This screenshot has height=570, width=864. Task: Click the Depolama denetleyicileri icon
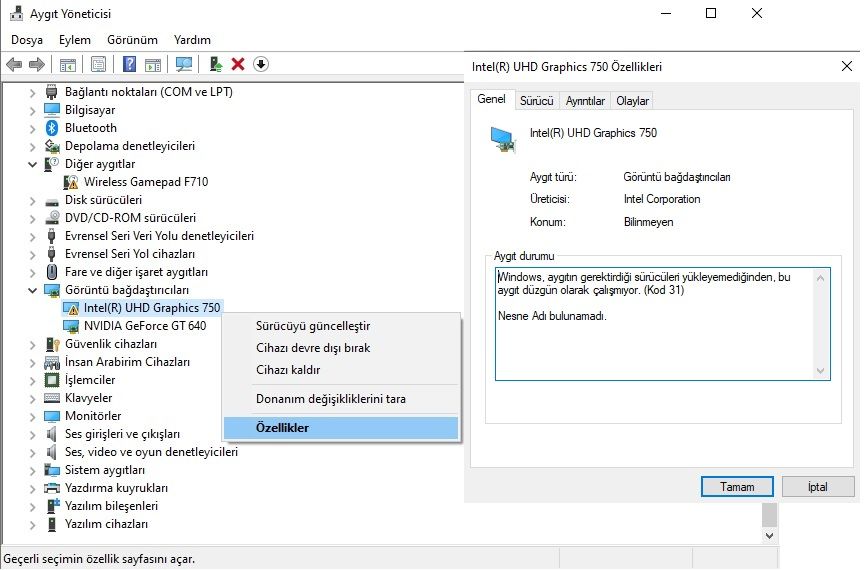(x=52, y=146)
